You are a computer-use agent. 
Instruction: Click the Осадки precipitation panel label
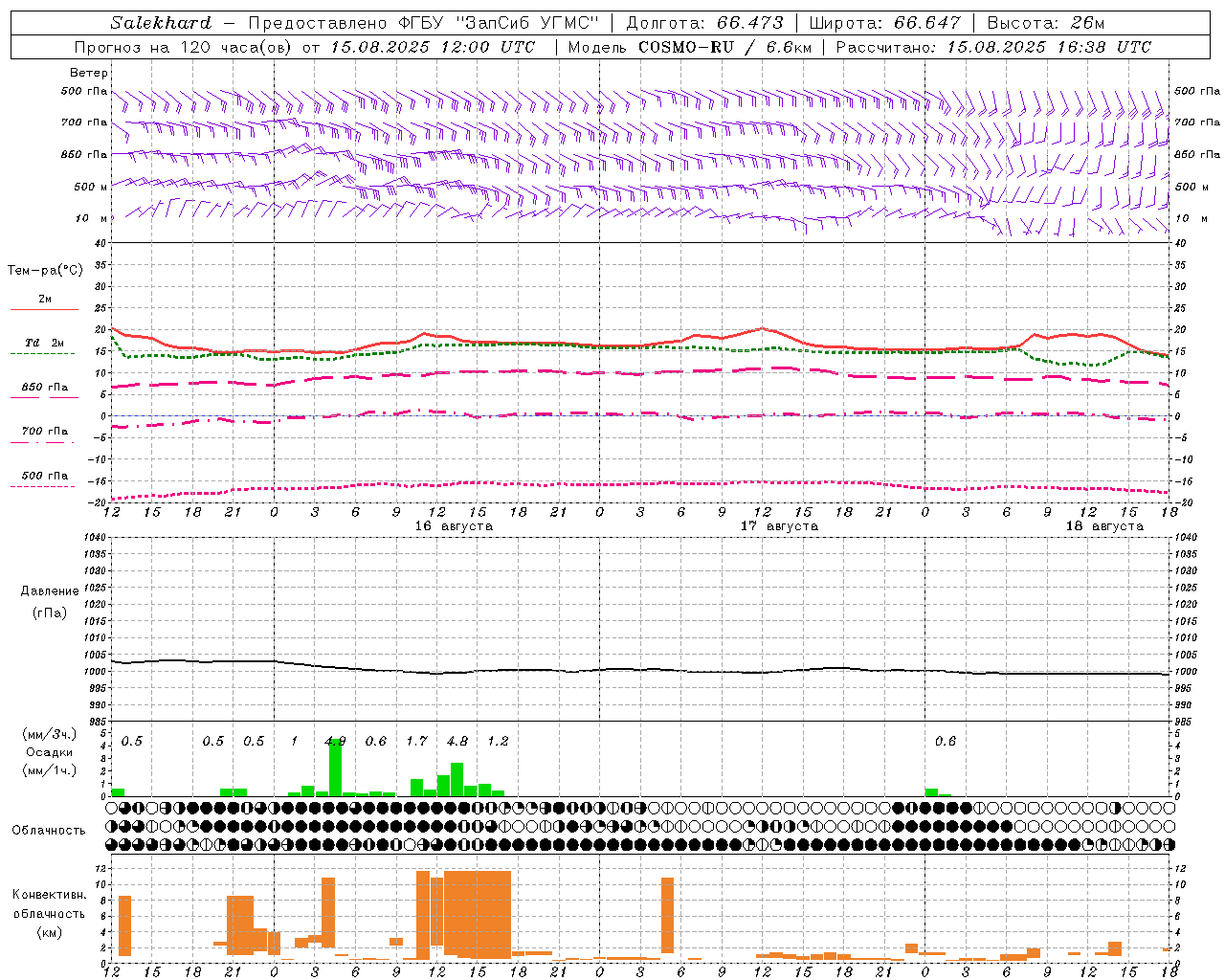click(x=49, y=752)
